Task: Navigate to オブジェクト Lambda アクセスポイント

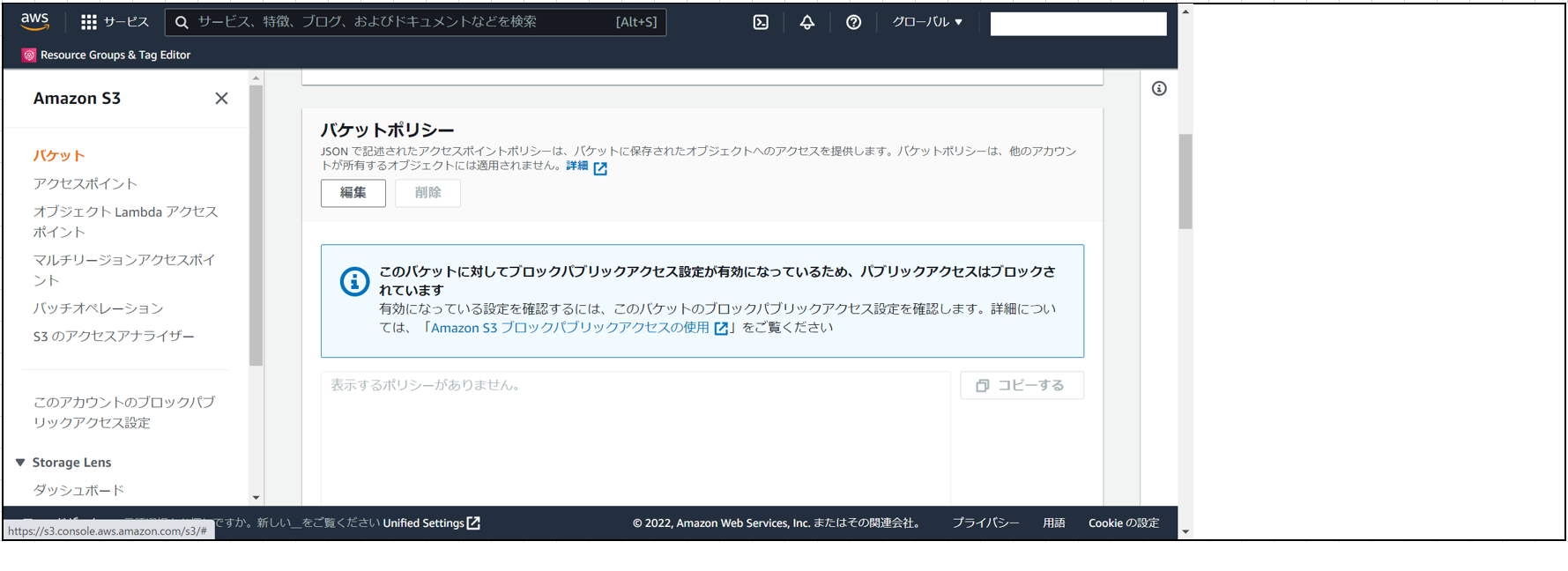Action: [125, 222]
